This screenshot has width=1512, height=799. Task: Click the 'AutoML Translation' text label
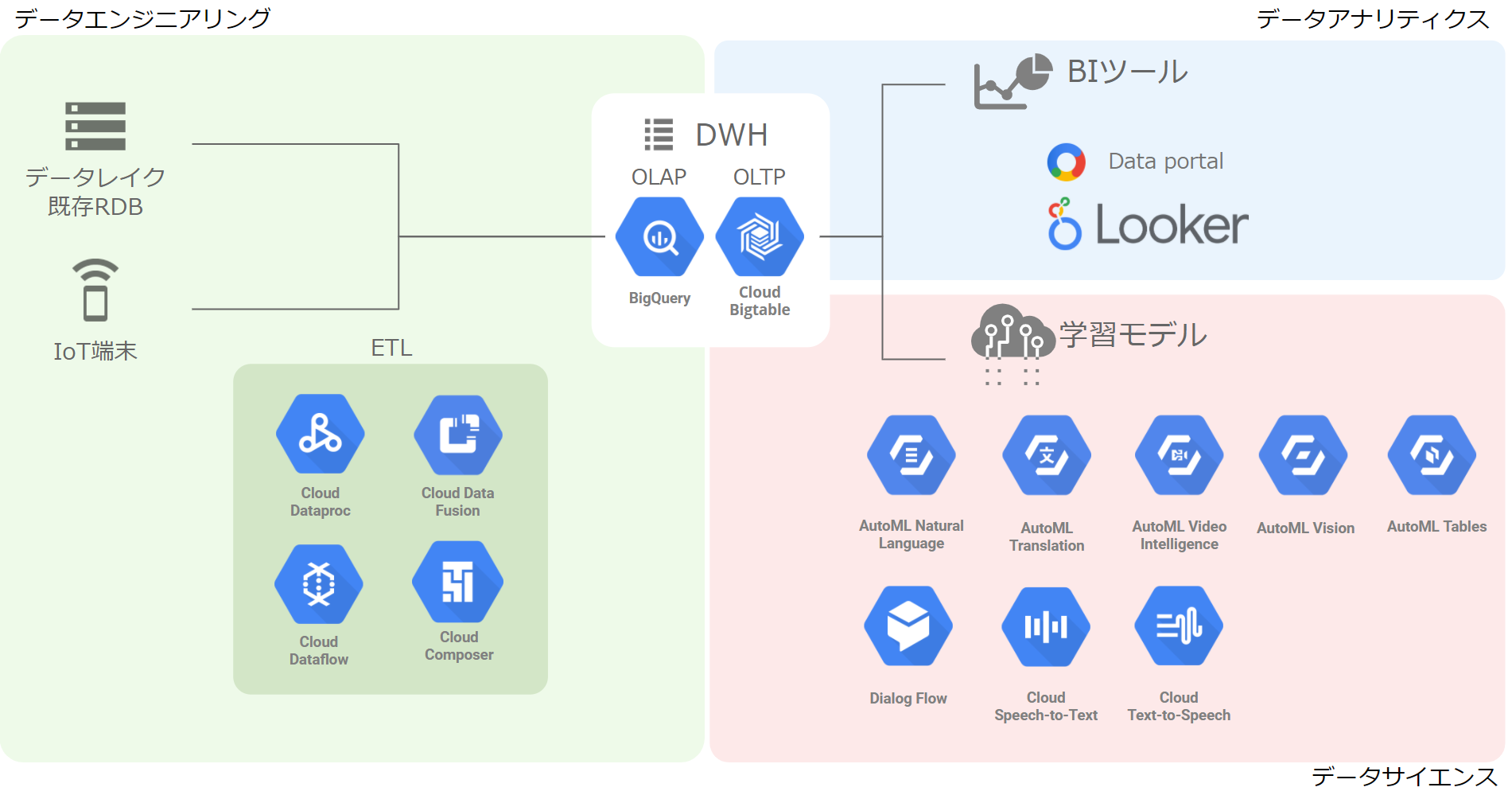[x=1047, y=536]
